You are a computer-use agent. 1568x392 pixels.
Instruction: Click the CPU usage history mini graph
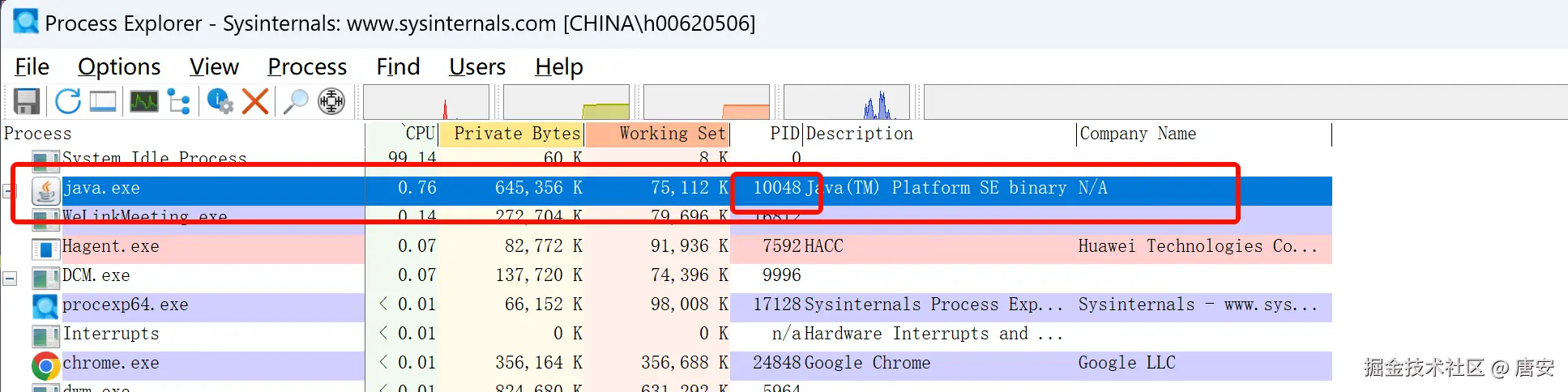point(426,102)
